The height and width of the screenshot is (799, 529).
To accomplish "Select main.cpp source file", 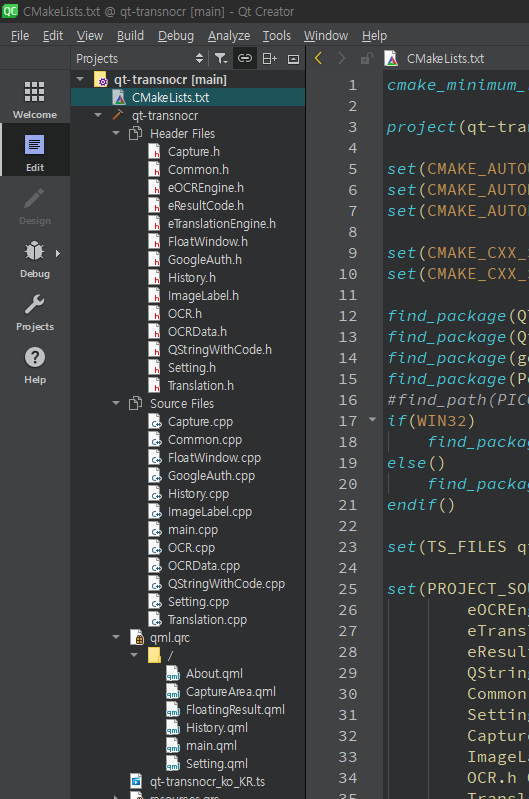I will tap(193, 530).
